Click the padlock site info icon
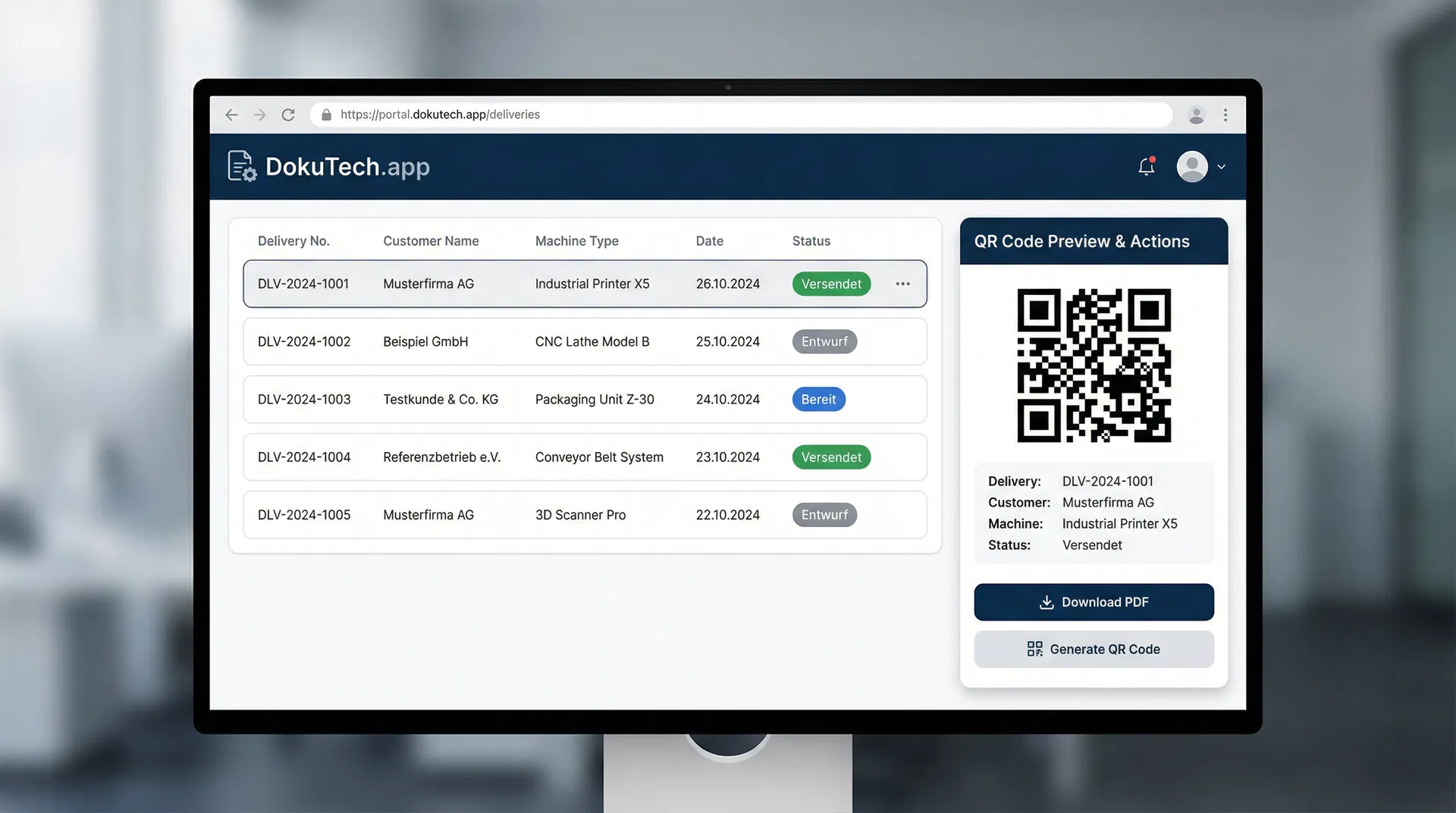Image resolution: width=1456 pixels, height=813 pixels. click(326, 115)
